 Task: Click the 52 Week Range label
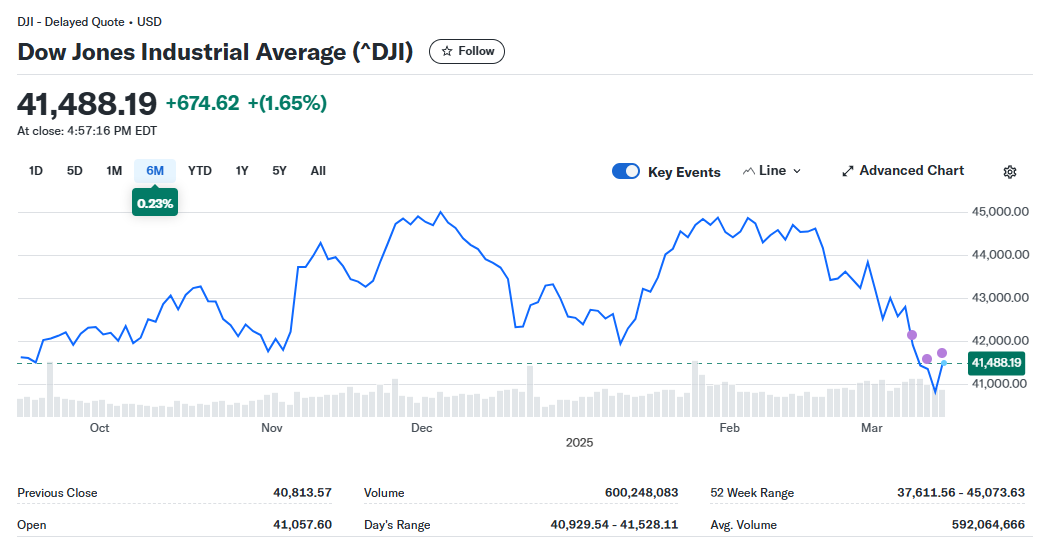point(752,493)
